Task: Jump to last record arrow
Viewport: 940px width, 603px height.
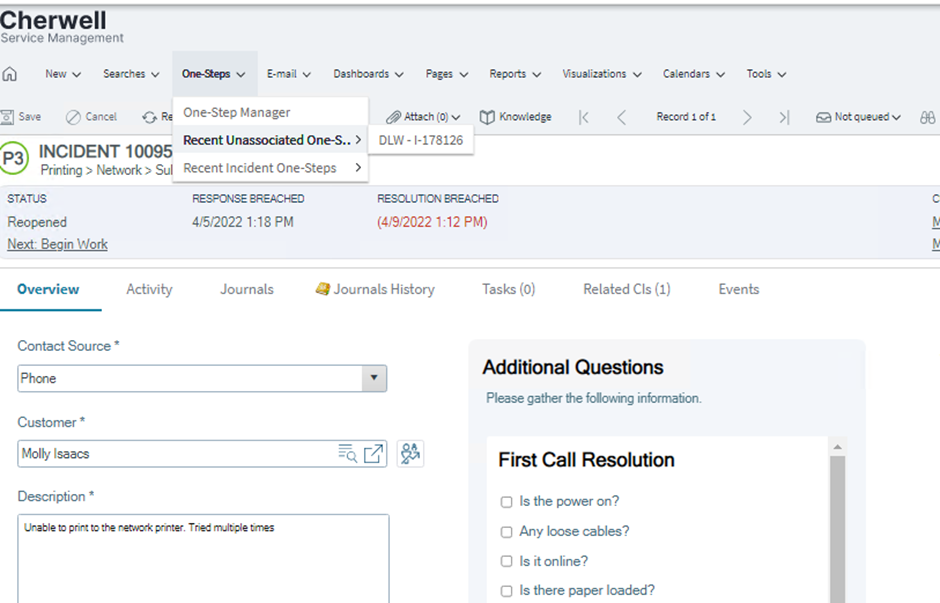Action: (784, 116)
